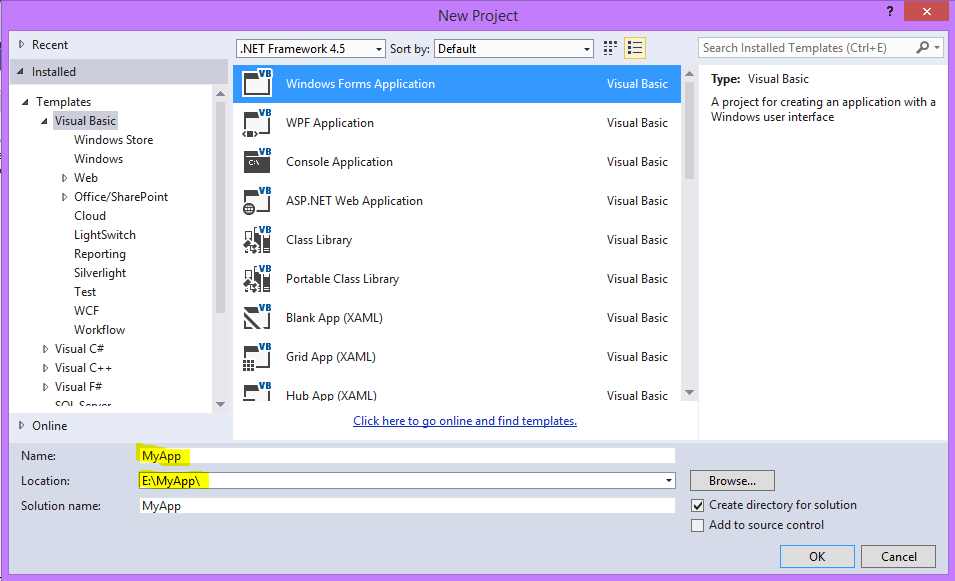
Task: Collapse the Templates tree node
Action: pos(25,102)
